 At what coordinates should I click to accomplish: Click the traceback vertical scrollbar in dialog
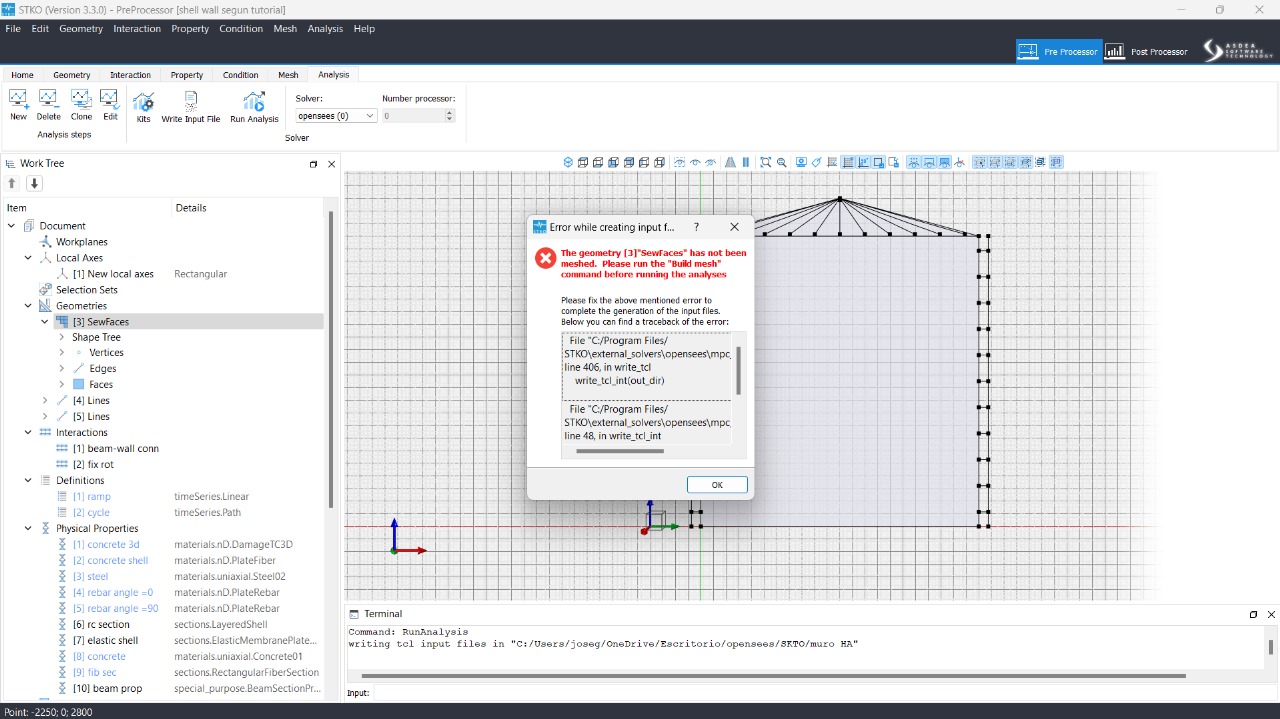click(x=739, y=371)
